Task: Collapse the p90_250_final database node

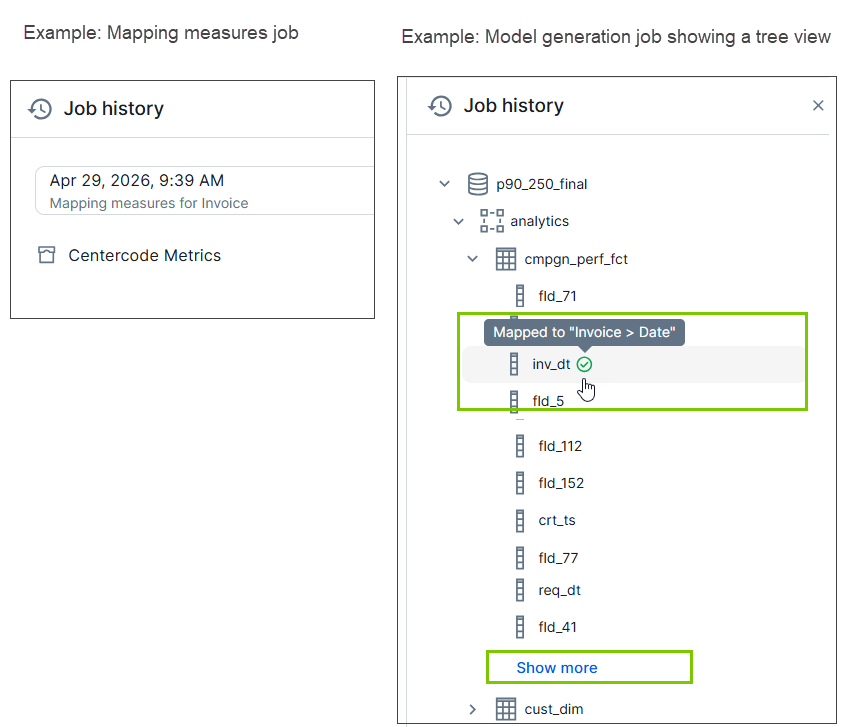Action: pyautogui.click(x=445, y=184)
